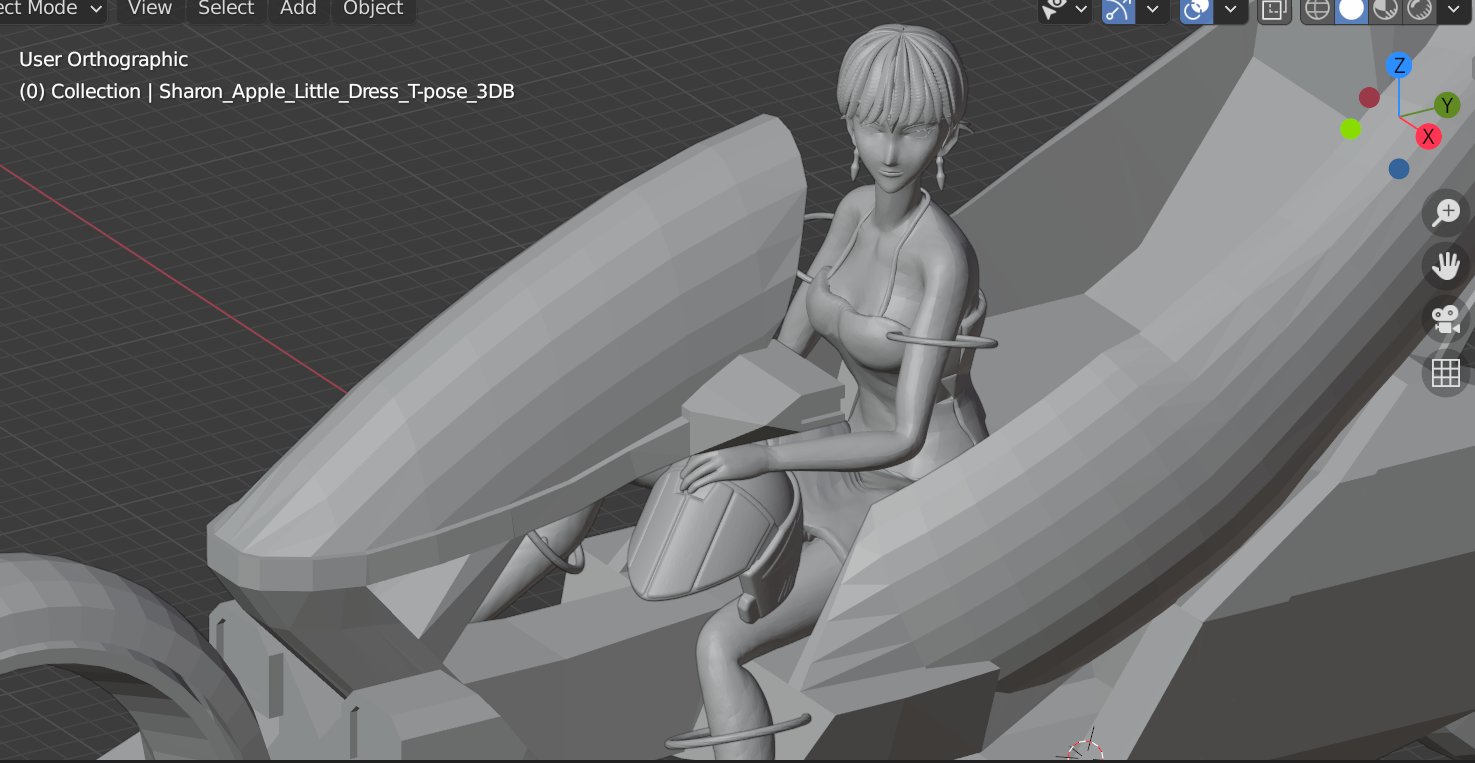Open the View menu
Screen dimensions: 1475x763
pyautogui.click(x=150, y=8)
